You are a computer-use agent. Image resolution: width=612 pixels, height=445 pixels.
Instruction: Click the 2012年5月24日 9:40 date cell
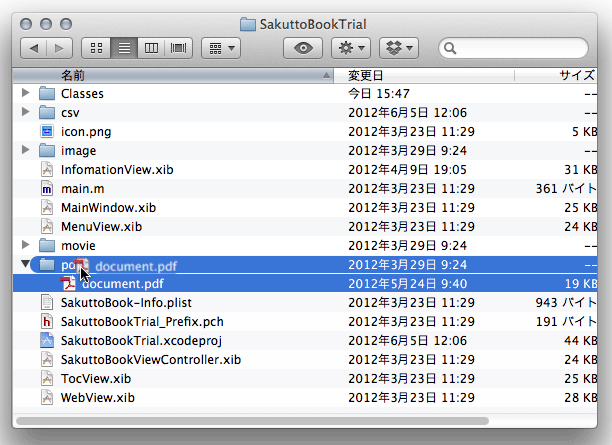[407, 284]
